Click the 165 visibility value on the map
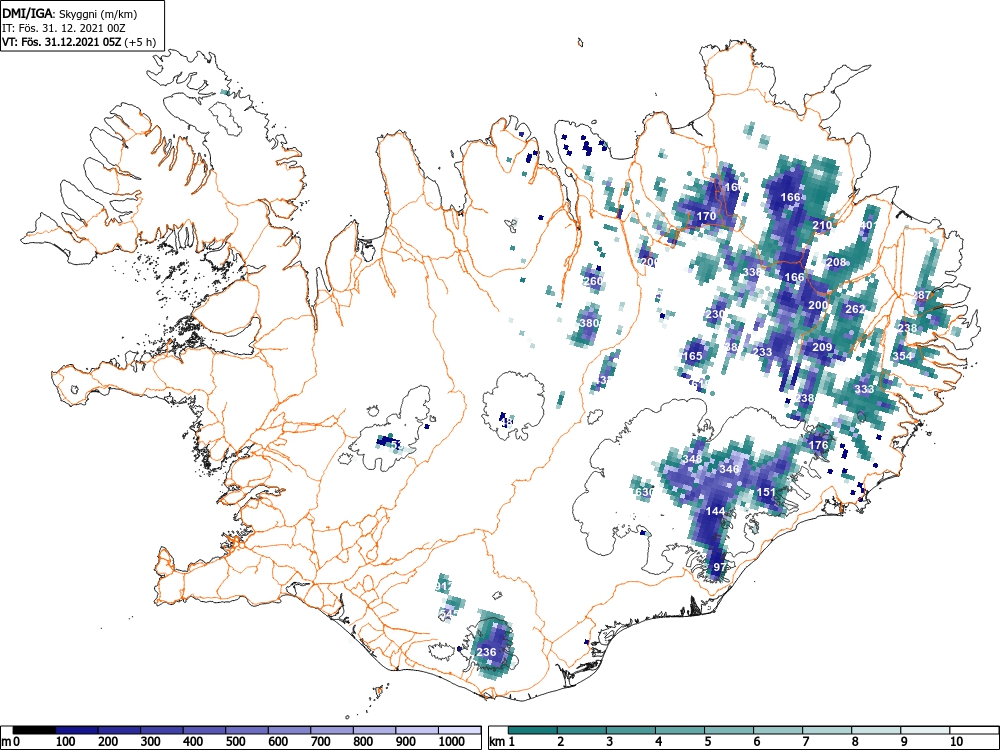Viewport: 1000px width, 750px height. [x=693, y=357]
